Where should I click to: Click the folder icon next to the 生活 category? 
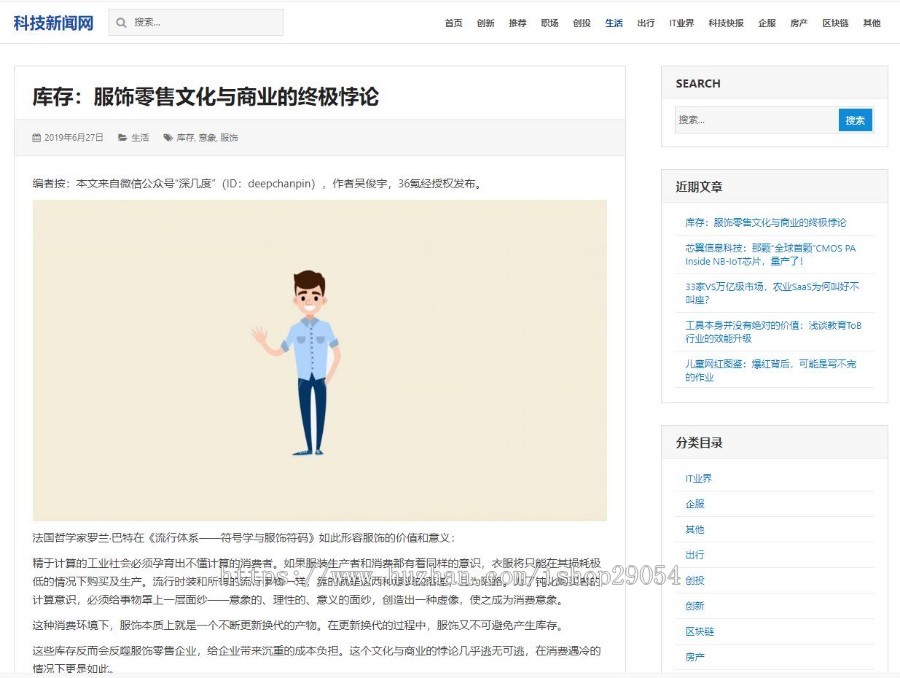[x=120, y=137]
